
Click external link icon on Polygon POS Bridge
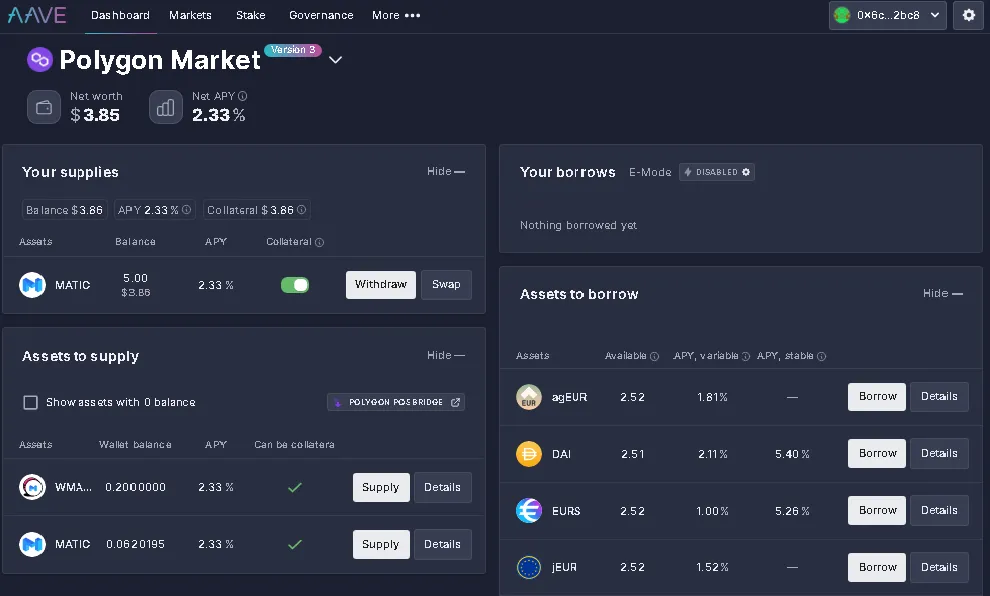(x=455, y=402)
